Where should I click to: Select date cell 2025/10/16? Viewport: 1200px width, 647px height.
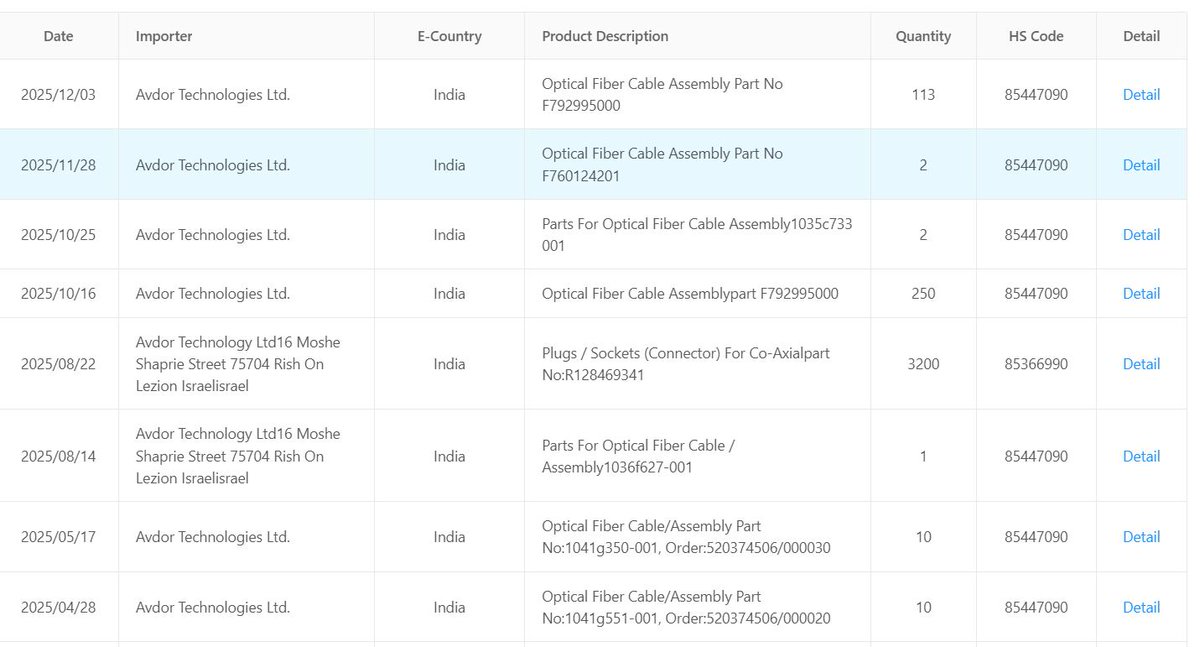pos(58,294)
